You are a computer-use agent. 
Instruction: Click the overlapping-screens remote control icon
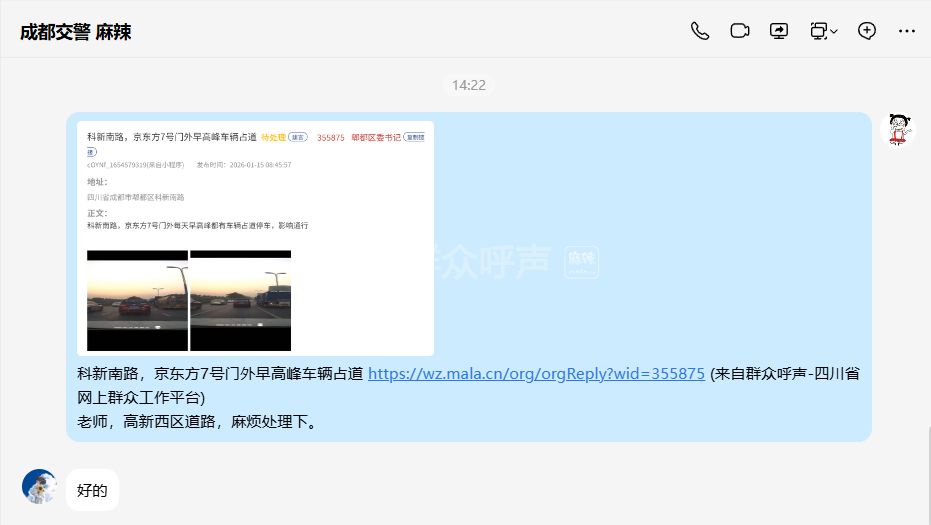point(818,31)
